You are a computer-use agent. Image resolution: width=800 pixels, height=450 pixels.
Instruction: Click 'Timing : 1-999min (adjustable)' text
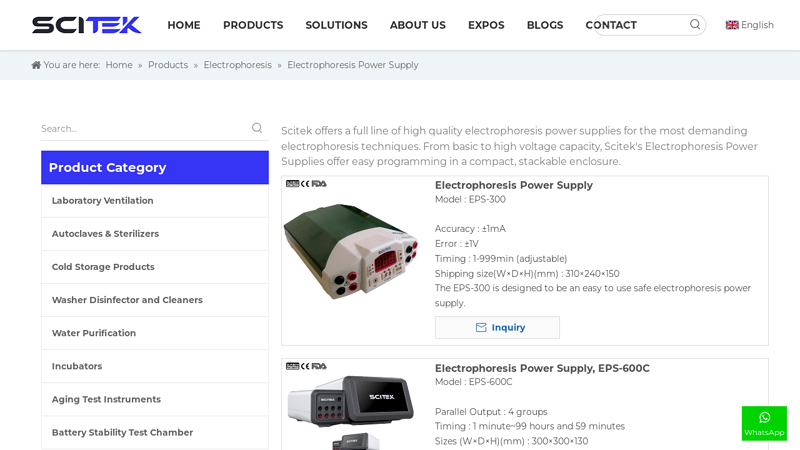[501, 259]
